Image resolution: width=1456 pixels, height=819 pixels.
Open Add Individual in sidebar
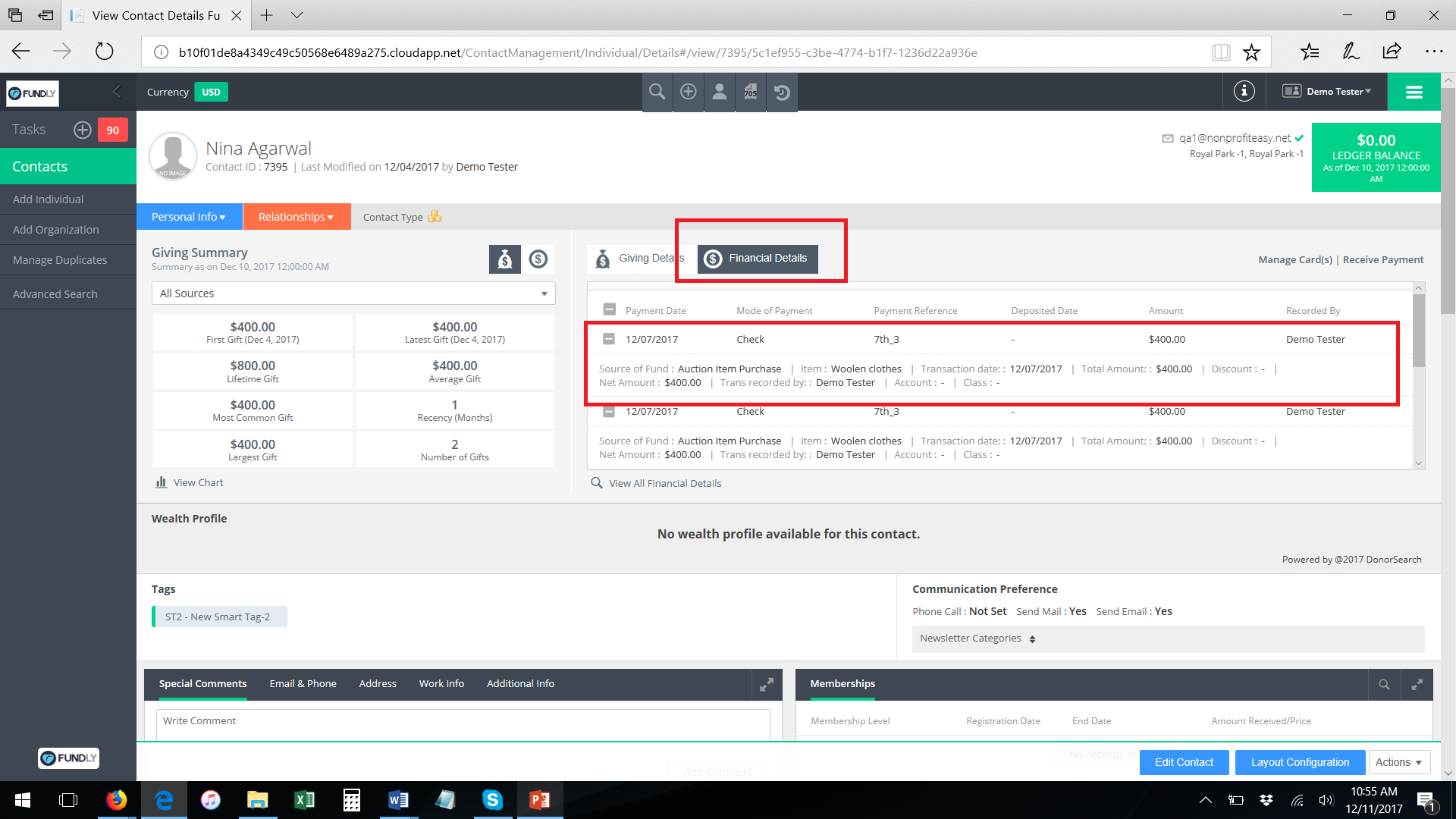pos(68,199)
